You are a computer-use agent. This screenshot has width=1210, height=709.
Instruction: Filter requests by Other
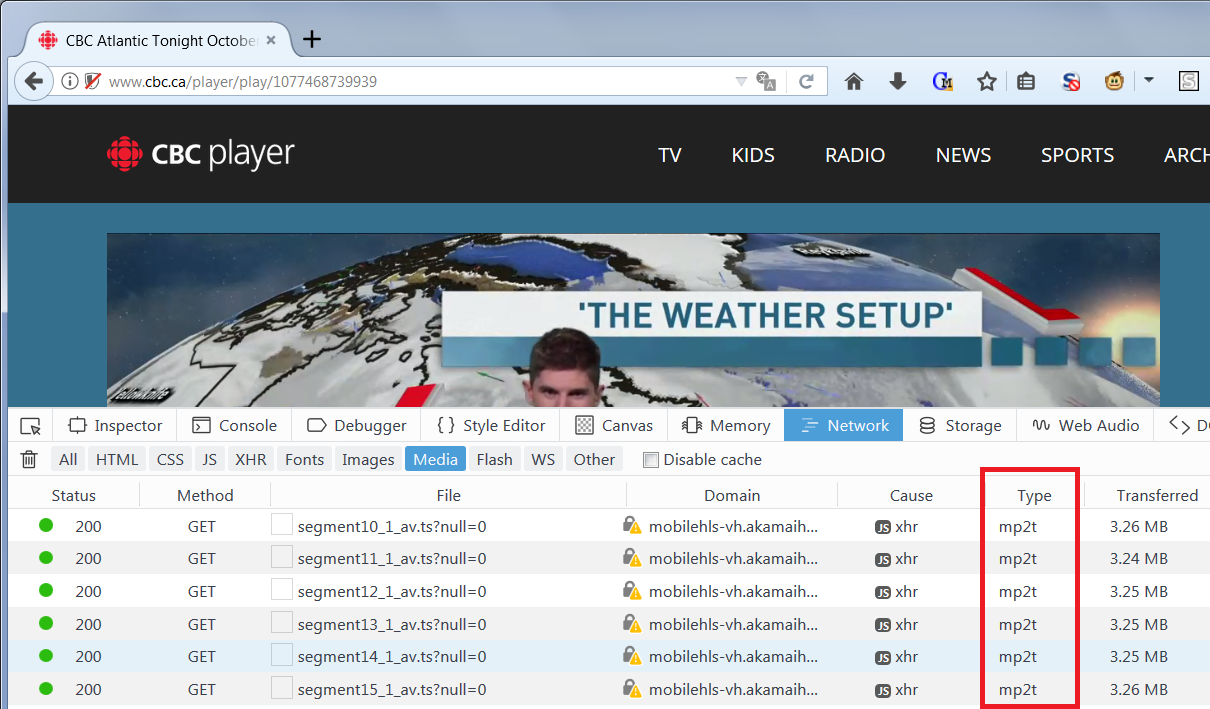pos(594,460)
